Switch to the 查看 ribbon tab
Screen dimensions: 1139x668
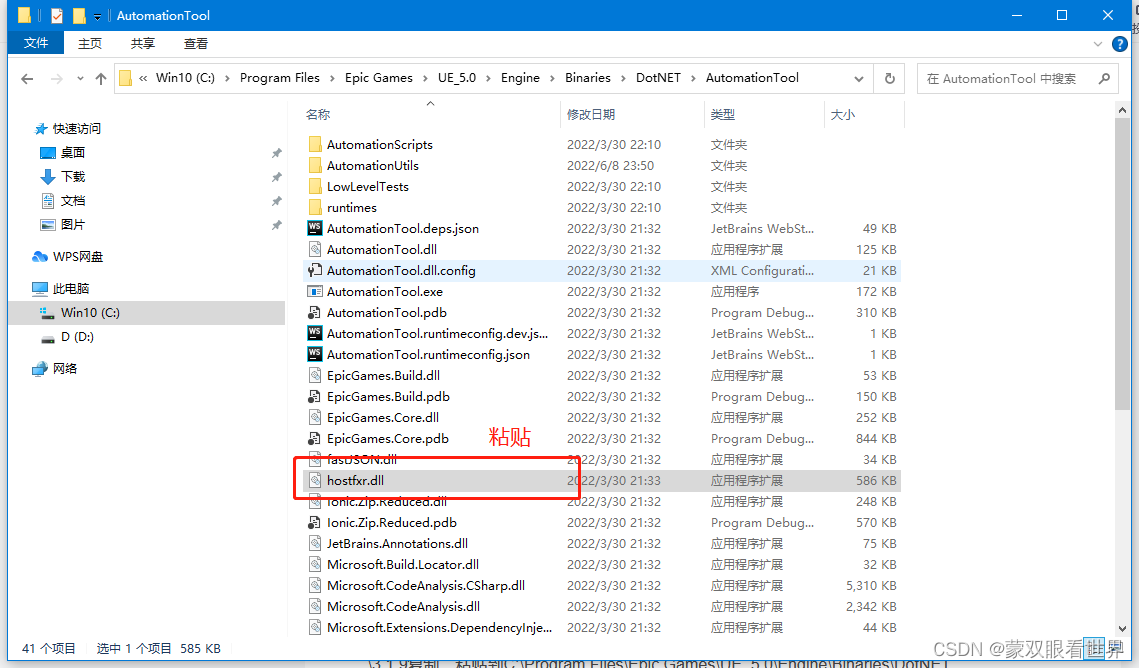[x=196, y=44]
